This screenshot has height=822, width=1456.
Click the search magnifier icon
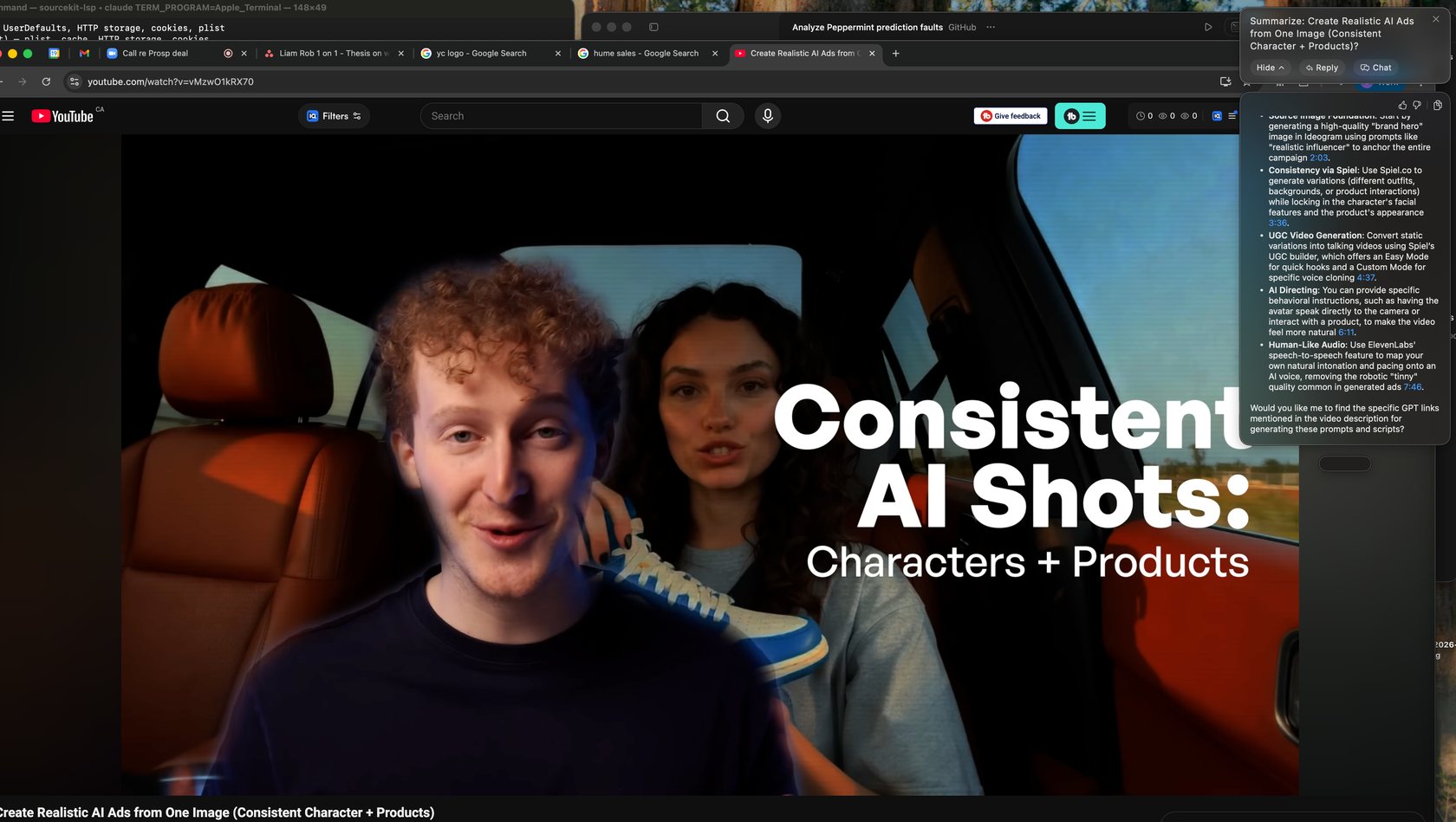(723, 115)
